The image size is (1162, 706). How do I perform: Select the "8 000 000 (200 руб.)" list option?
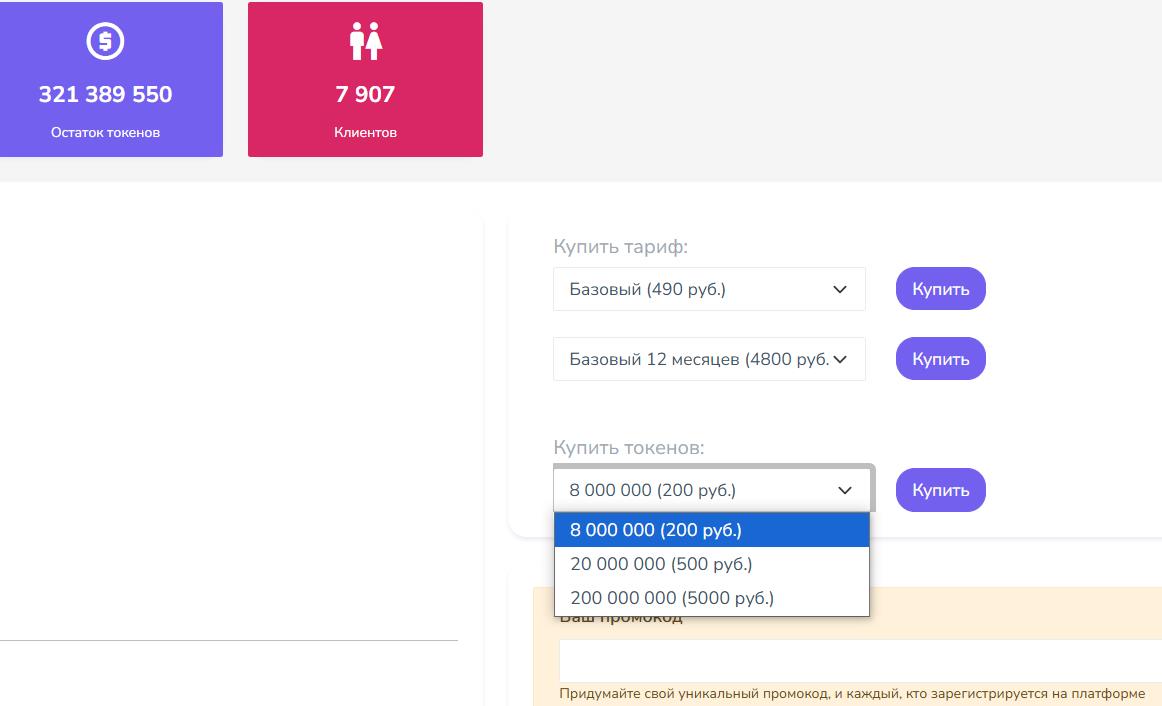(x=711, y=530)
